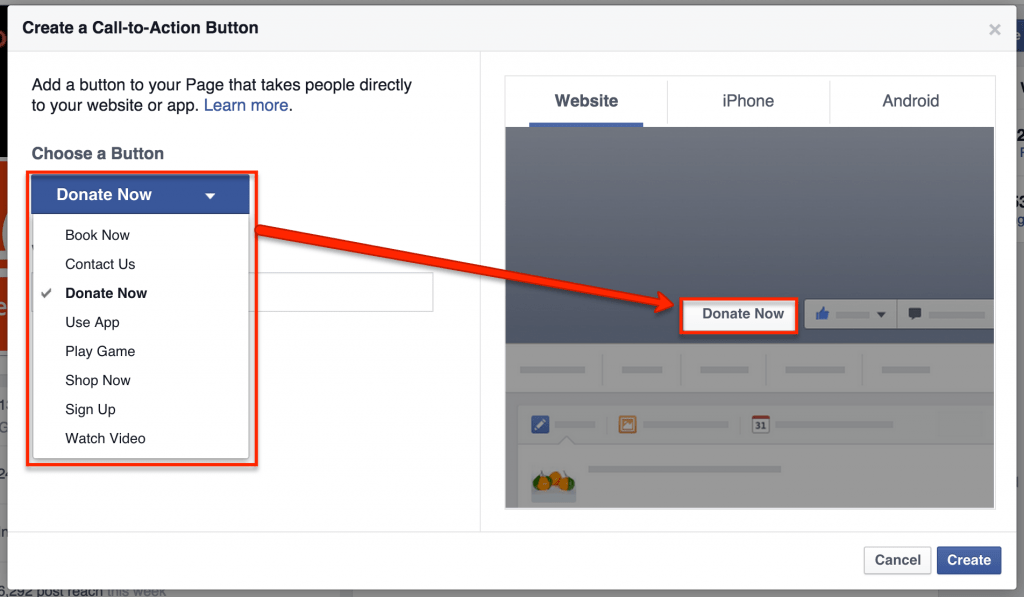Select Contact Us in the dropdown list
The width and height of the screenshot is (1024, 597).
[100, 264]
